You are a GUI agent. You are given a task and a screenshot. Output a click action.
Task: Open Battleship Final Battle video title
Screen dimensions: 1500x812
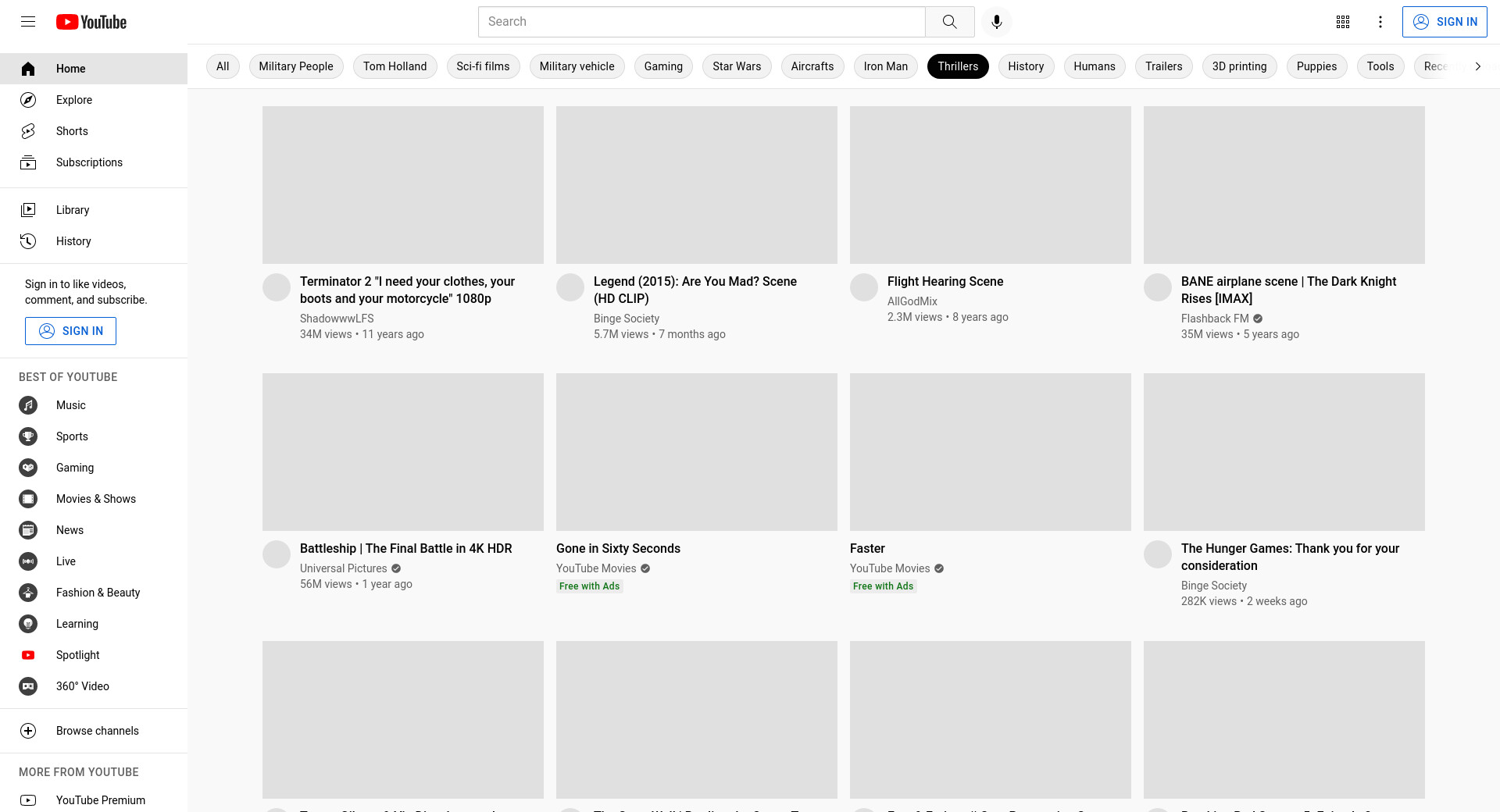[406, 548]
